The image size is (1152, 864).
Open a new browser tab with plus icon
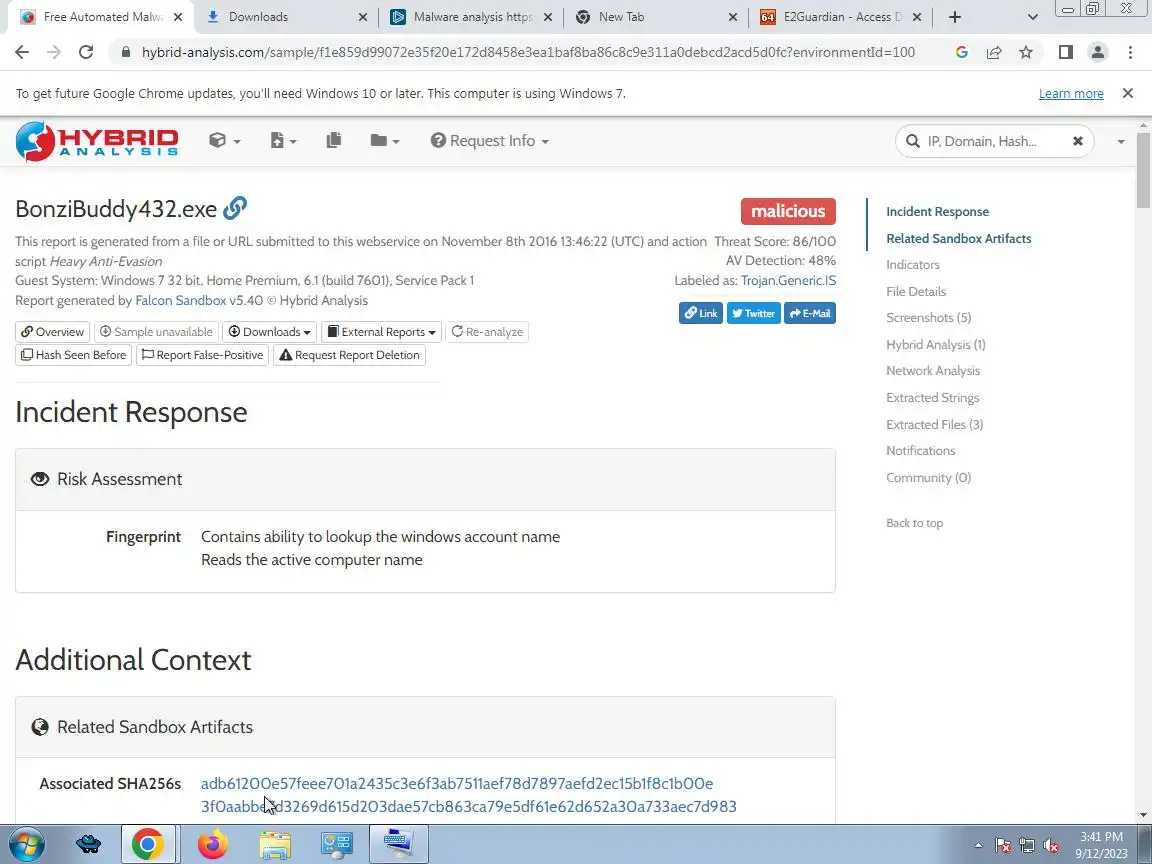coord(955,17)
